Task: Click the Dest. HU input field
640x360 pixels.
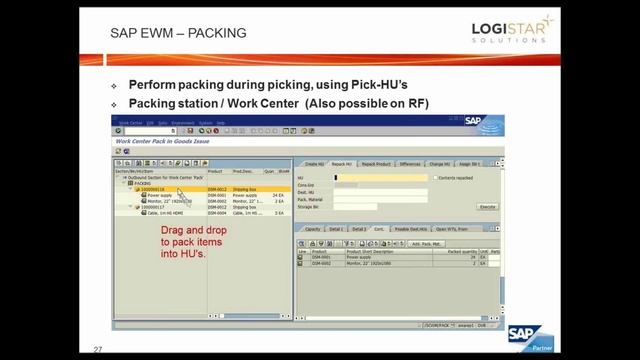Action: pyautogui.click(x=381, y=192)
